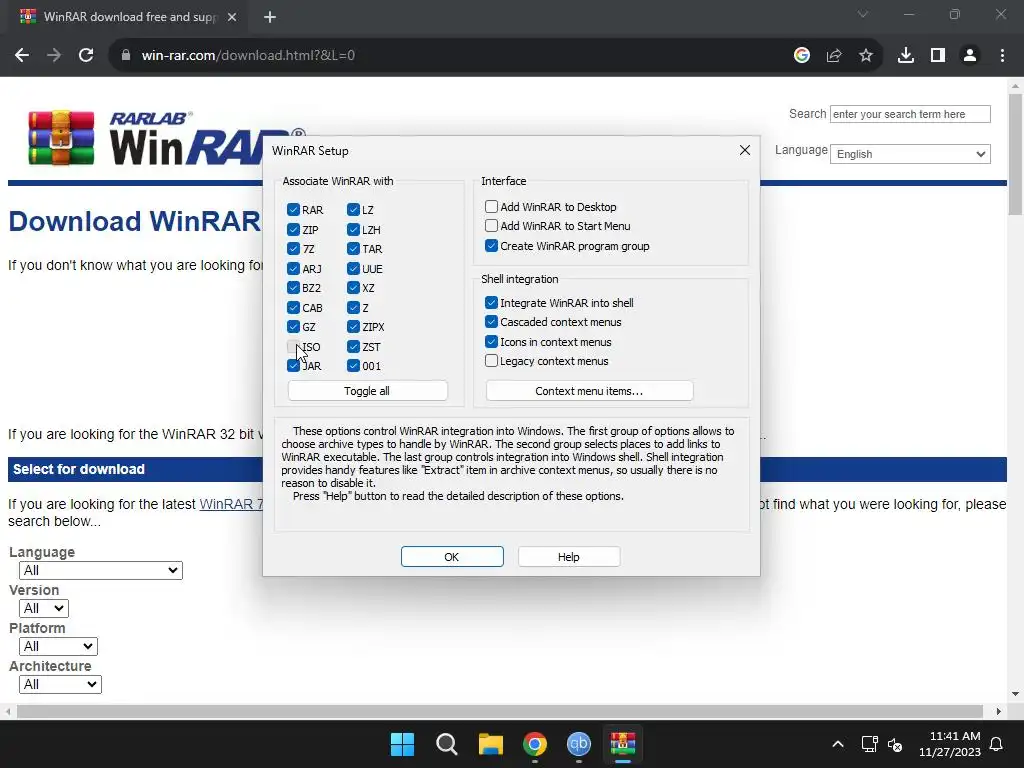Image resolution: width=1024 pixels, height=768 pixels.
Task: Switch to Chrome in the taskbar
Action: click(x=535, y=744)
